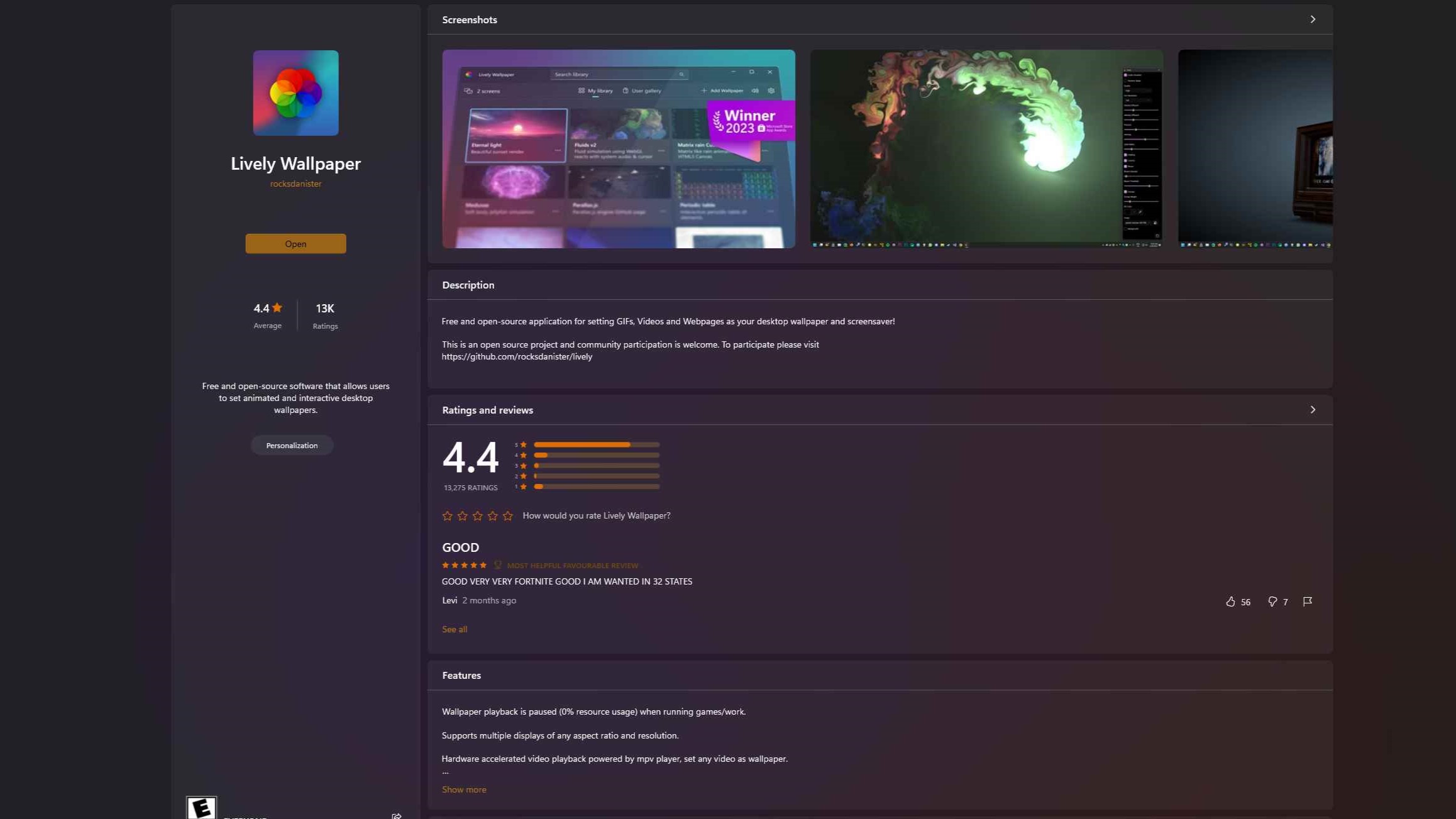
Task: Click thumbs down on Levi's review
Action: point(1272,602)
